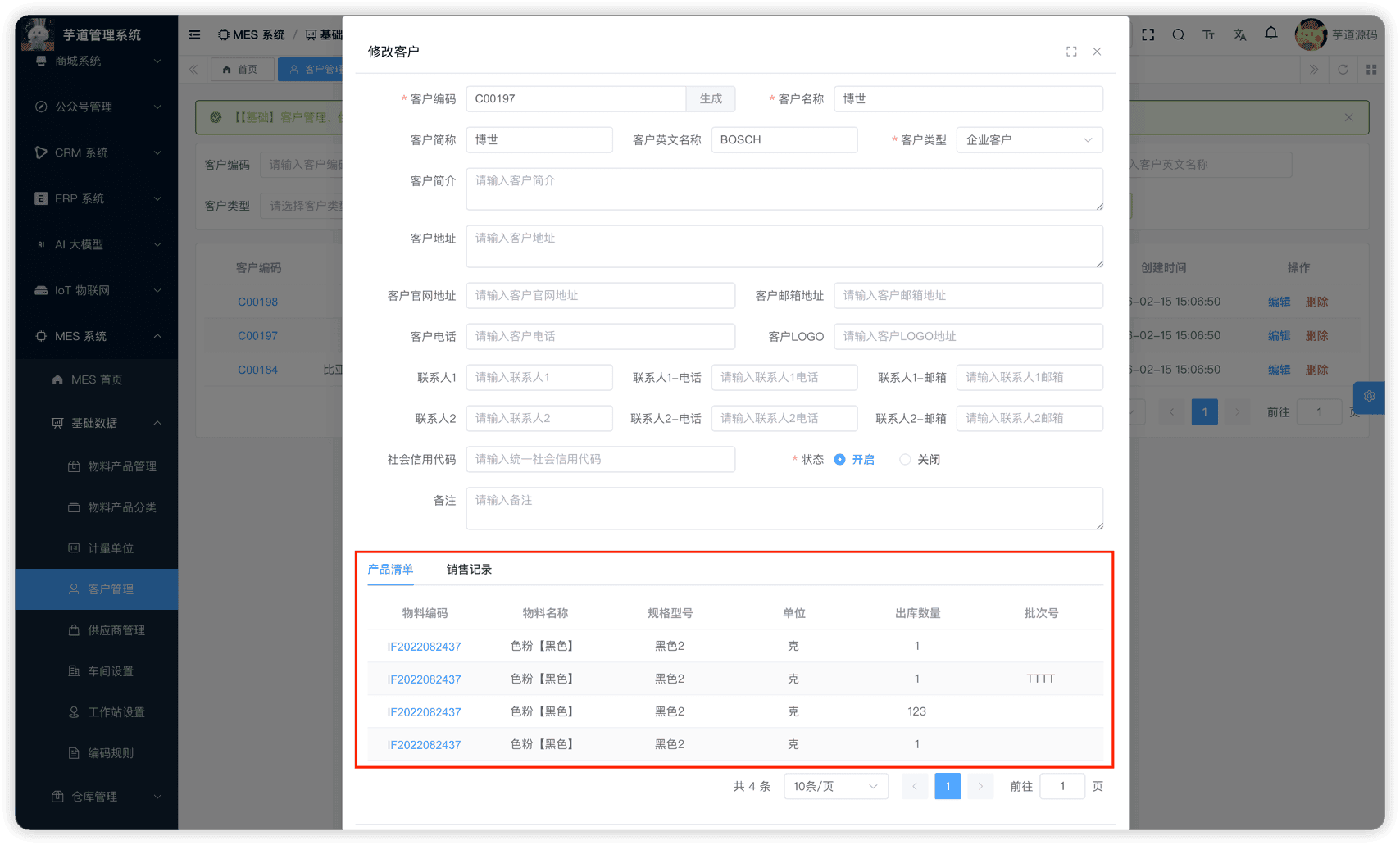Open 供应商管理 in the sidebar
1400x845 pixels.
click(116, 630)
